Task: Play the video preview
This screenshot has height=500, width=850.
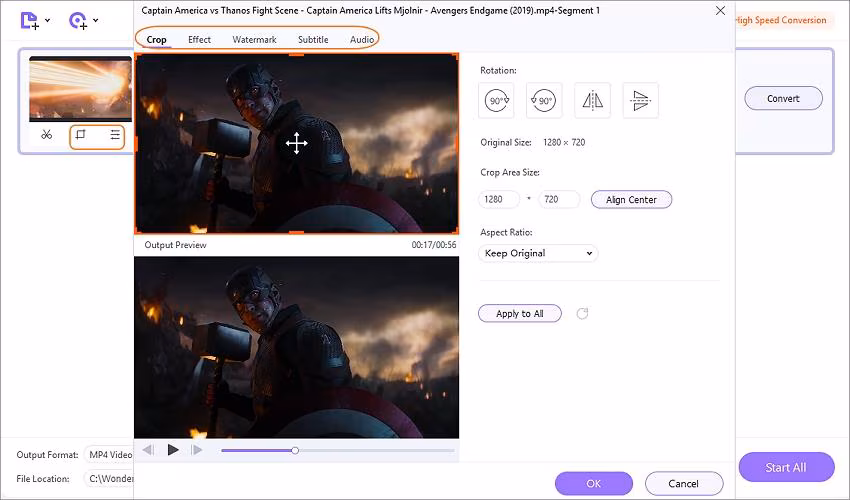Action: pos(173,450)
